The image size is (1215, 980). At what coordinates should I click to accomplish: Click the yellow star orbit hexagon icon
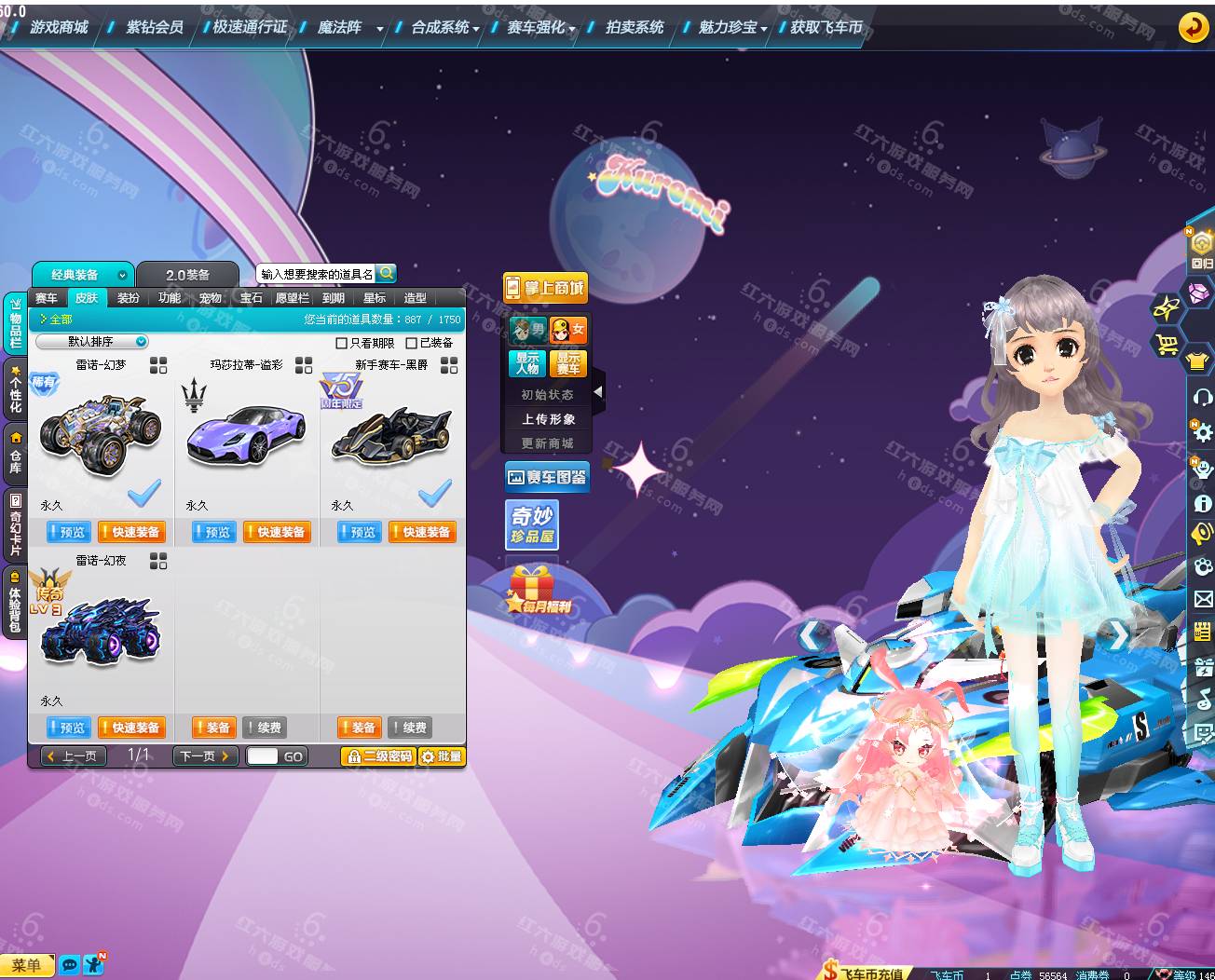coord(1167,308)
